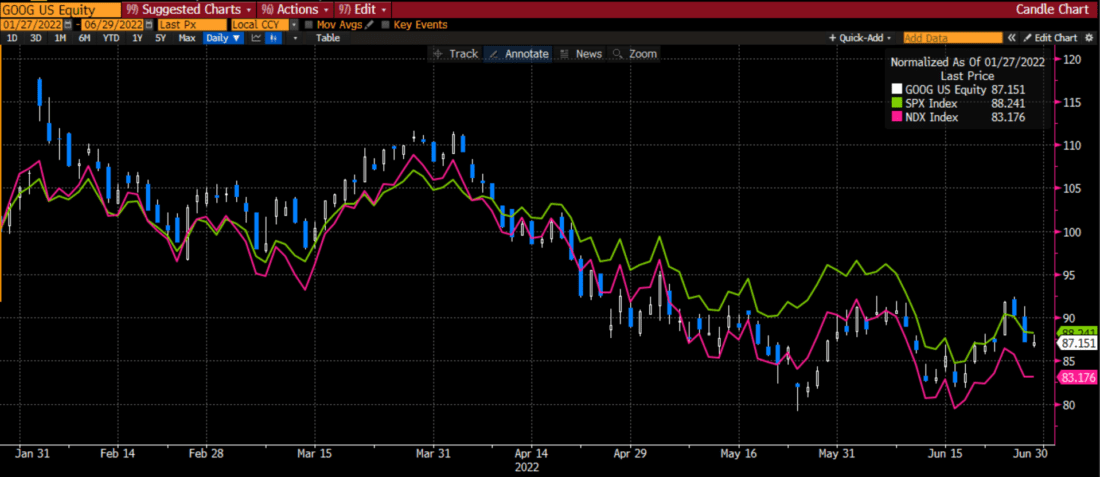This screenshot has width=1100, height=477.
Task: Click the 06/29/2022 end date field
Action: point(114,25)
